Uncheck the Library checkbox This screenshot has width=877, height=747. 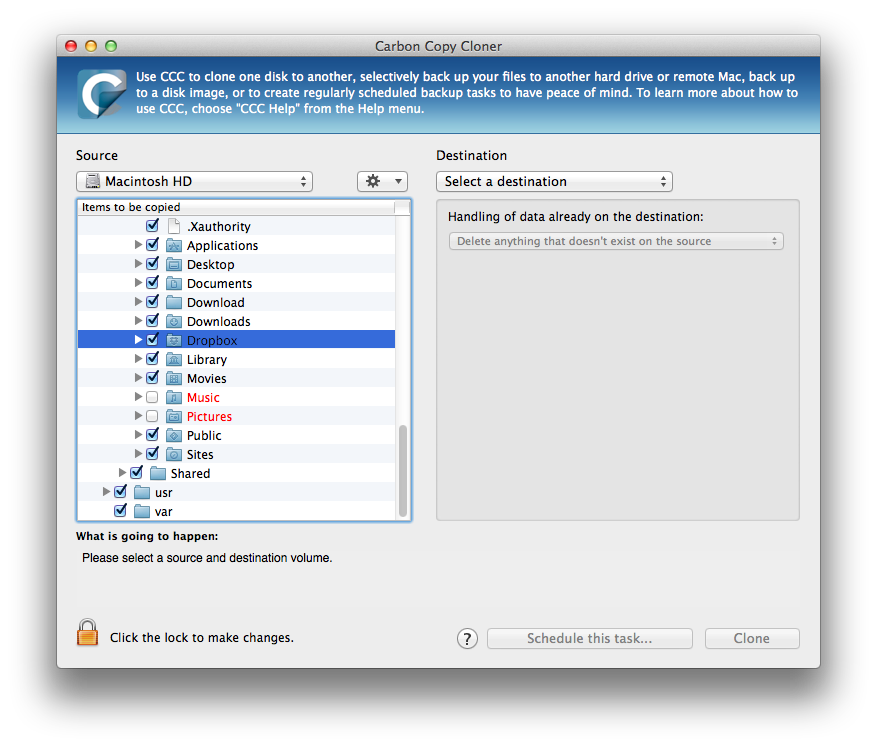tap(152, 358)
